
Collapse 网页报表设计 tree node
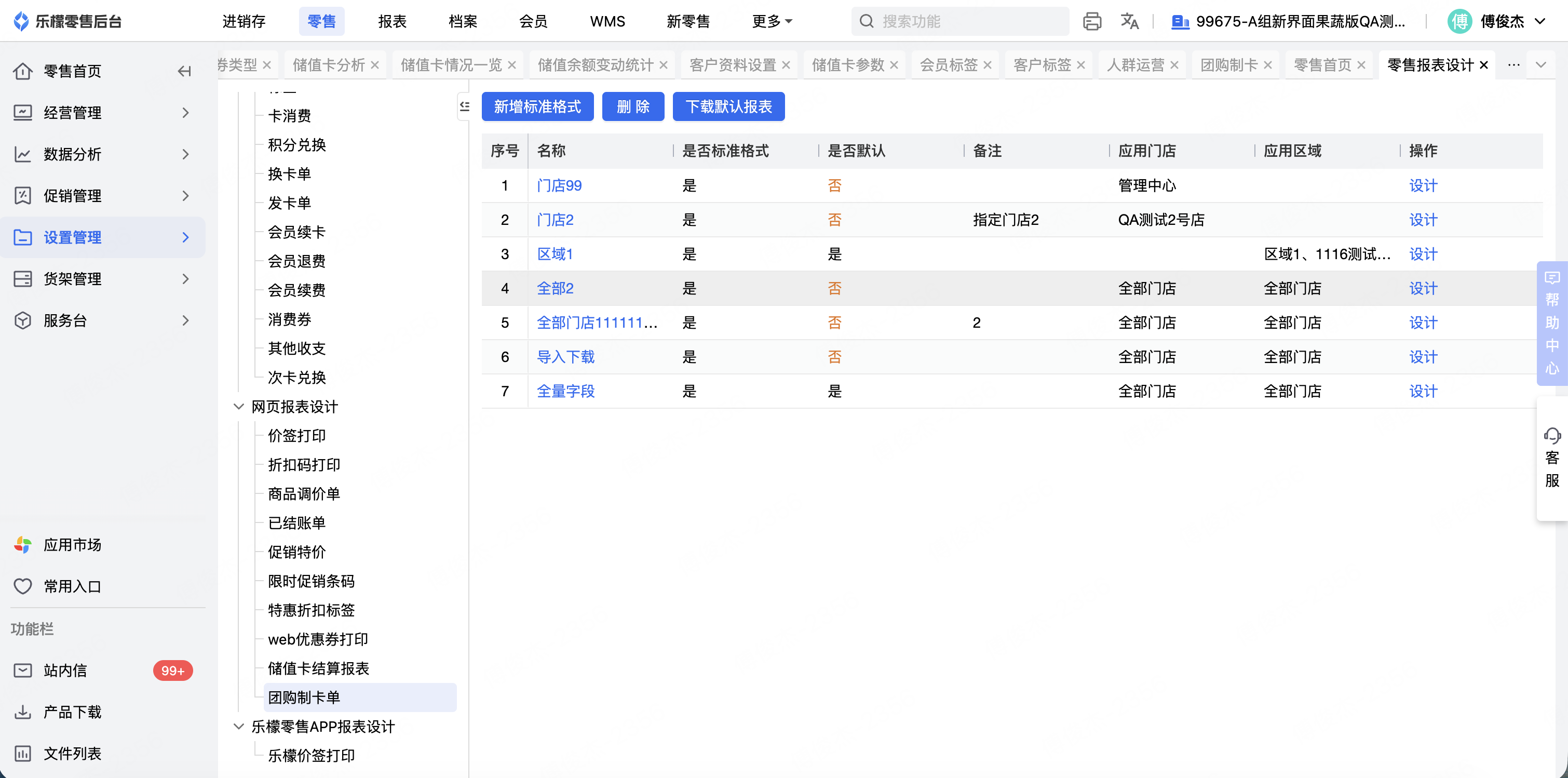[239, 407]
